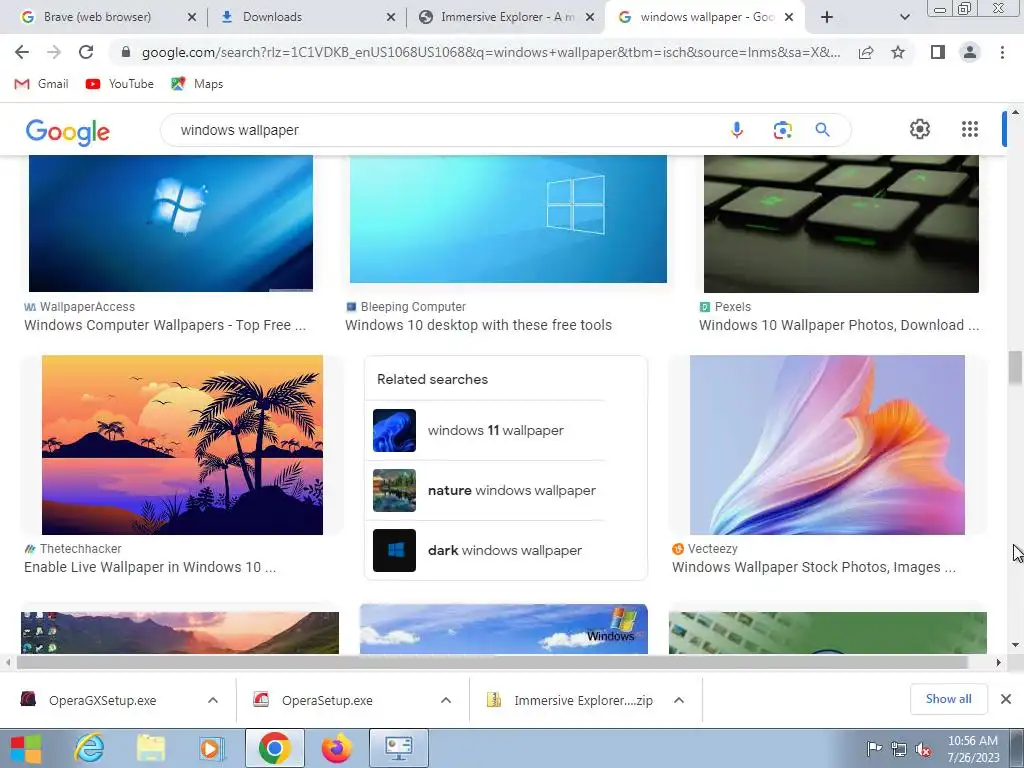Open the Chrome profile avatar
1024x768 pixels.
click(970, 52)
